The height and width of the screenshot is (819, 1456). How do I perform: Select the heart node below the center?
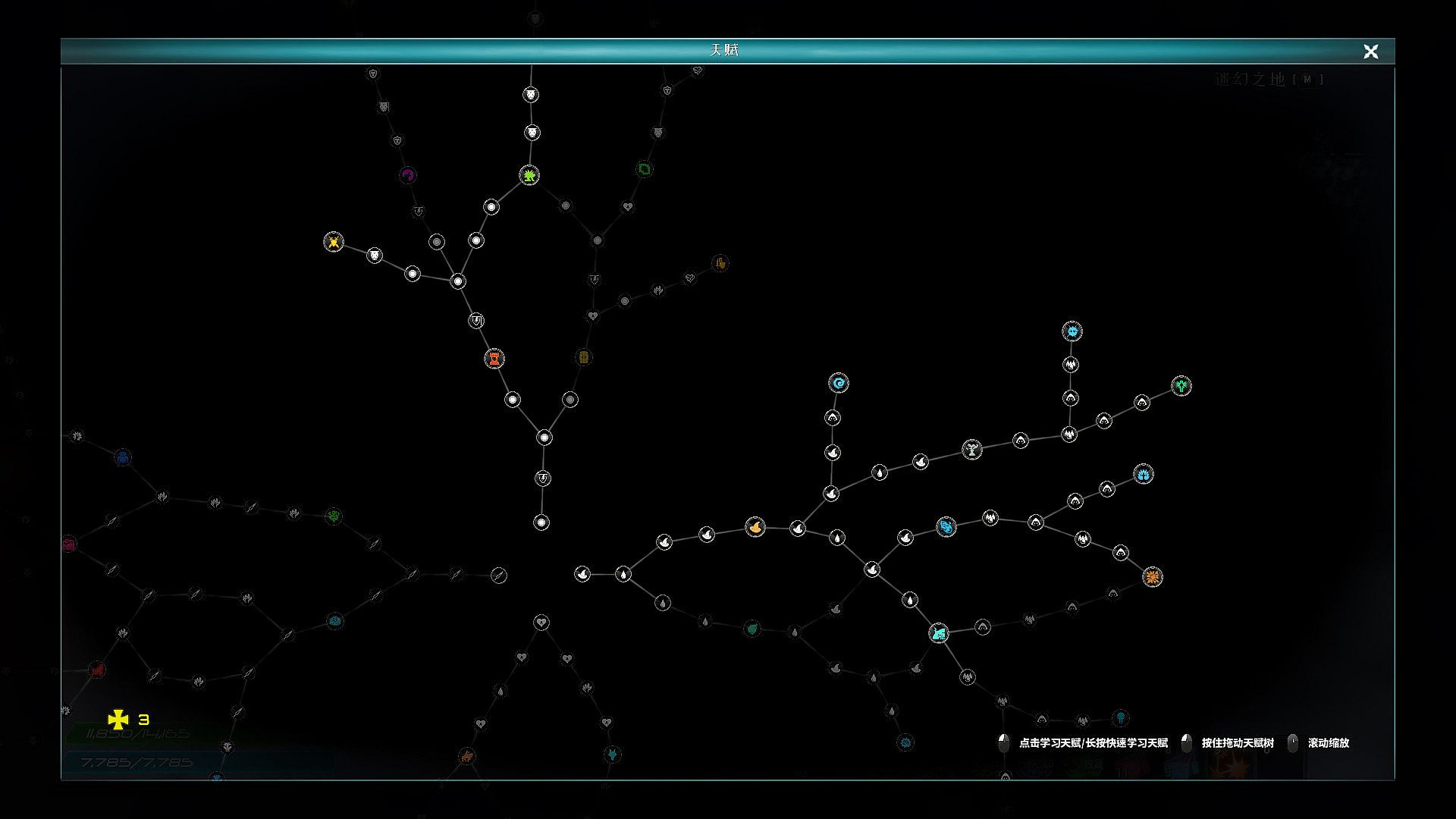coord(541,623)
